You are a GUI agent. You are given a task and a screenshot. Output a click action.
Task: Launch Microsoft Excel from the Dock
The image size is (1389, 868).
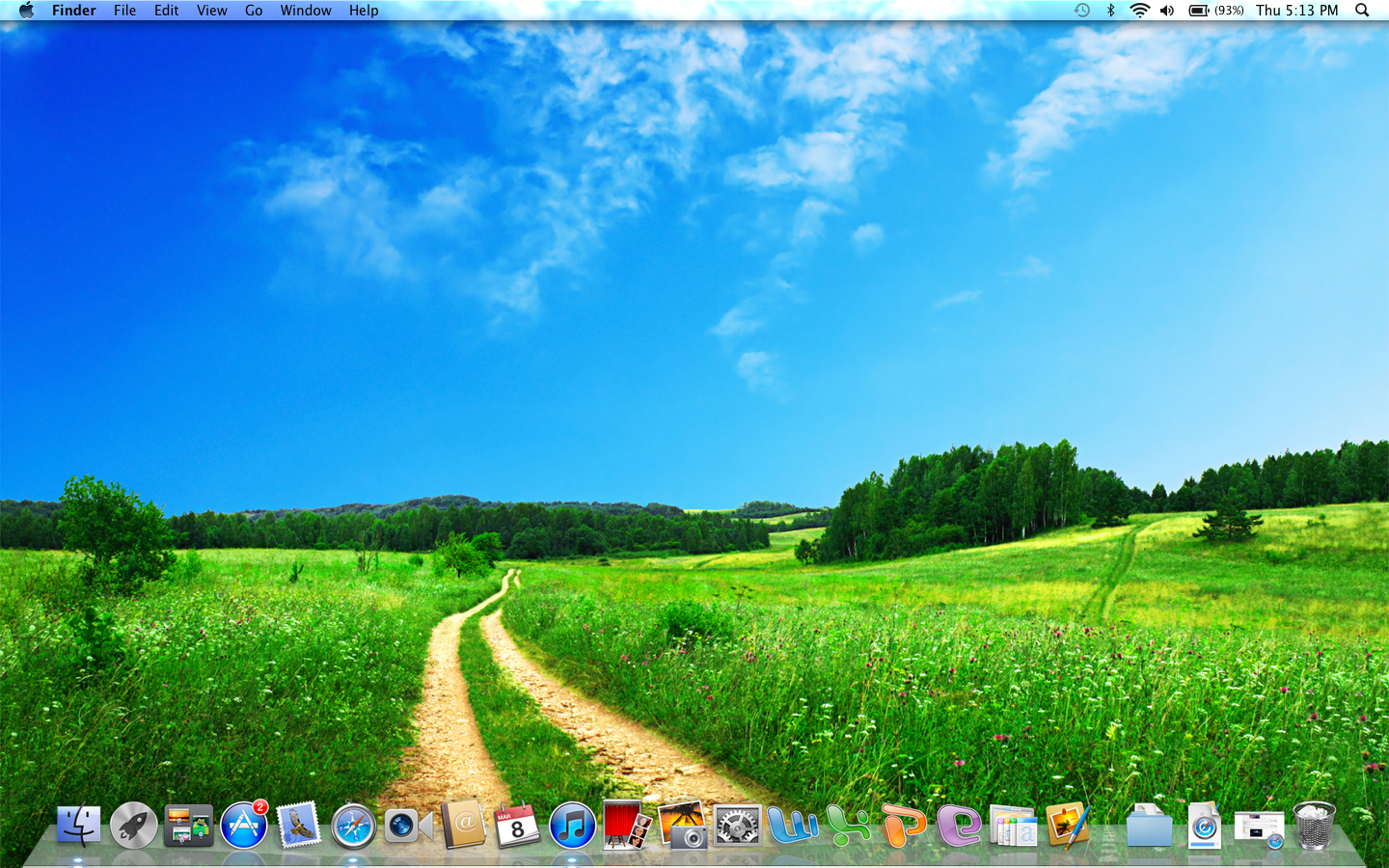point(848,827)
